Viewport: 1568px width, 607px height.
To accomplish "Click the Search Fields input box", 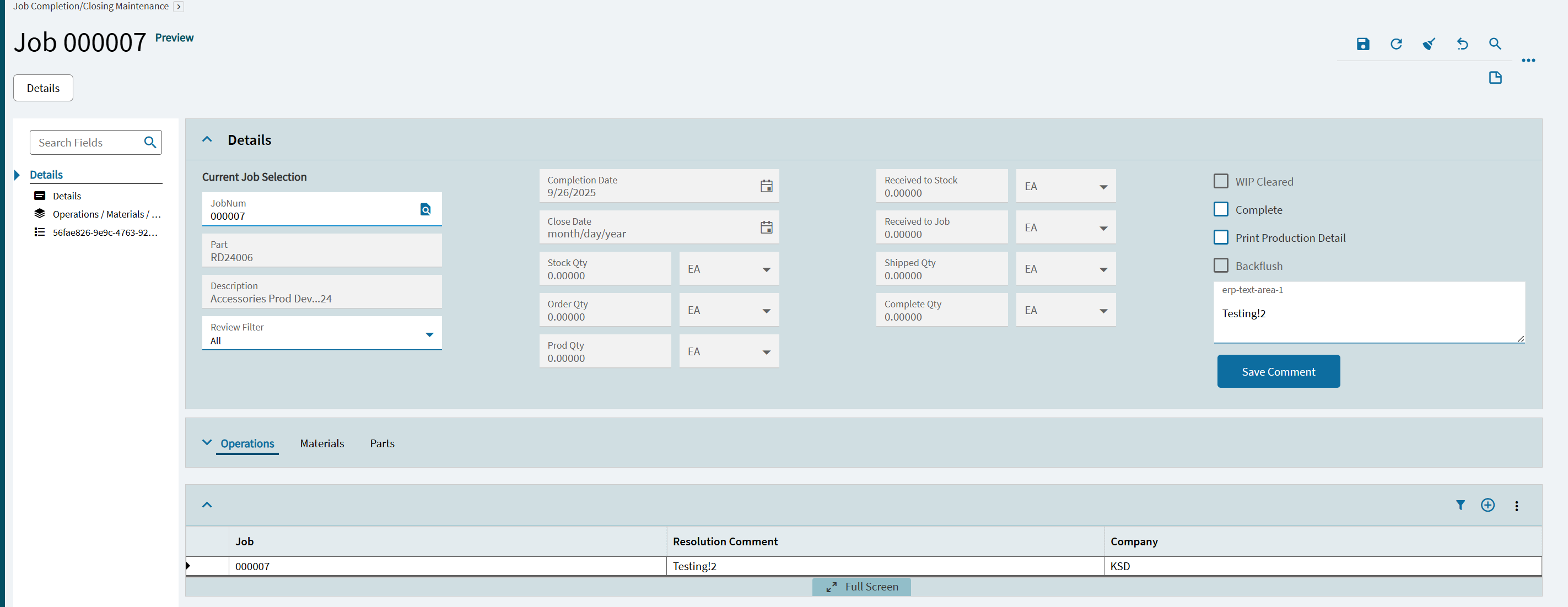I will (x=85, y=142).
